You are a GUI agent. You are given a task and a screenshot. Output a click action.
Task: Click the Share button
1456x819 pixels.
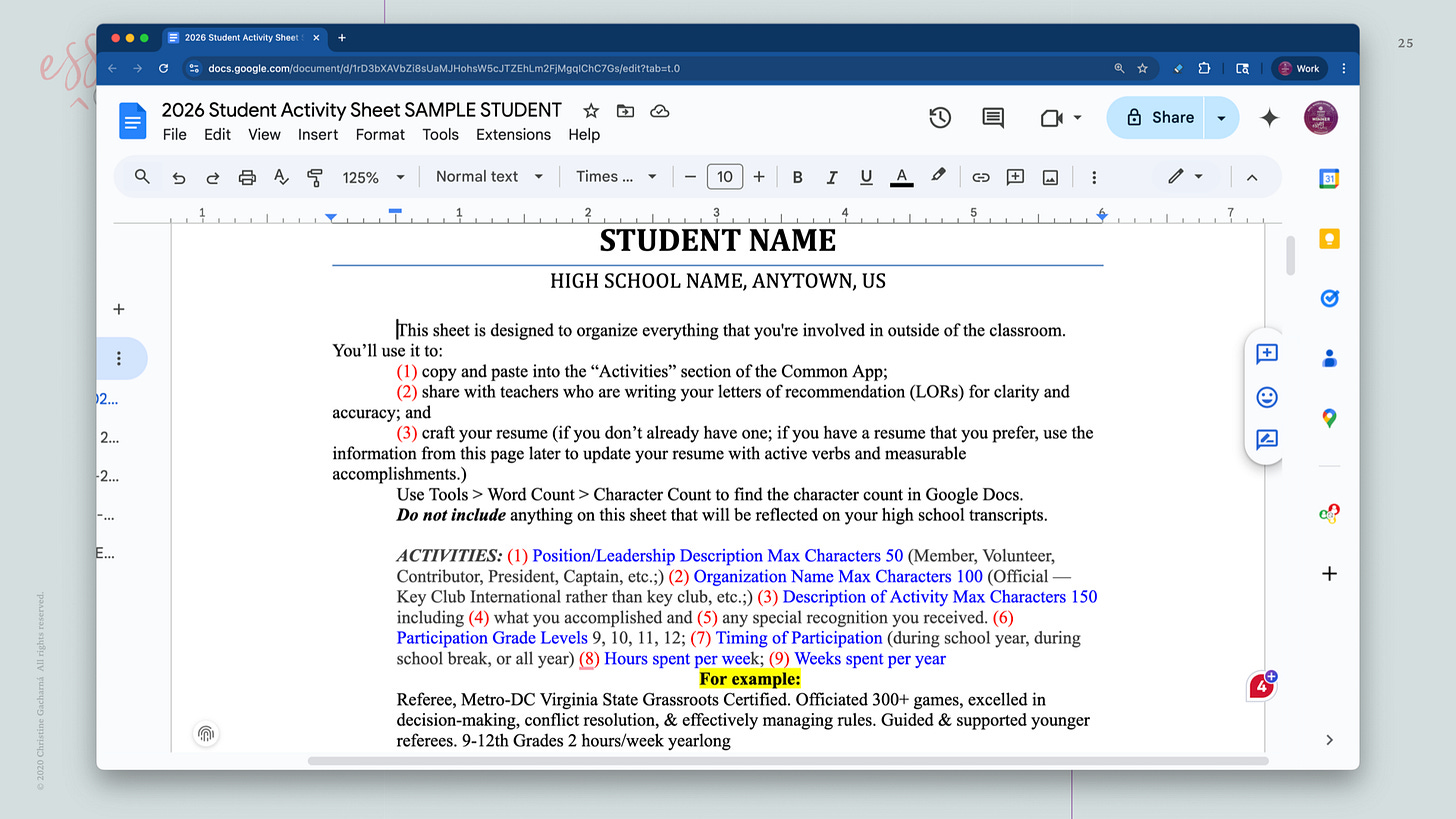[1160, 118]
